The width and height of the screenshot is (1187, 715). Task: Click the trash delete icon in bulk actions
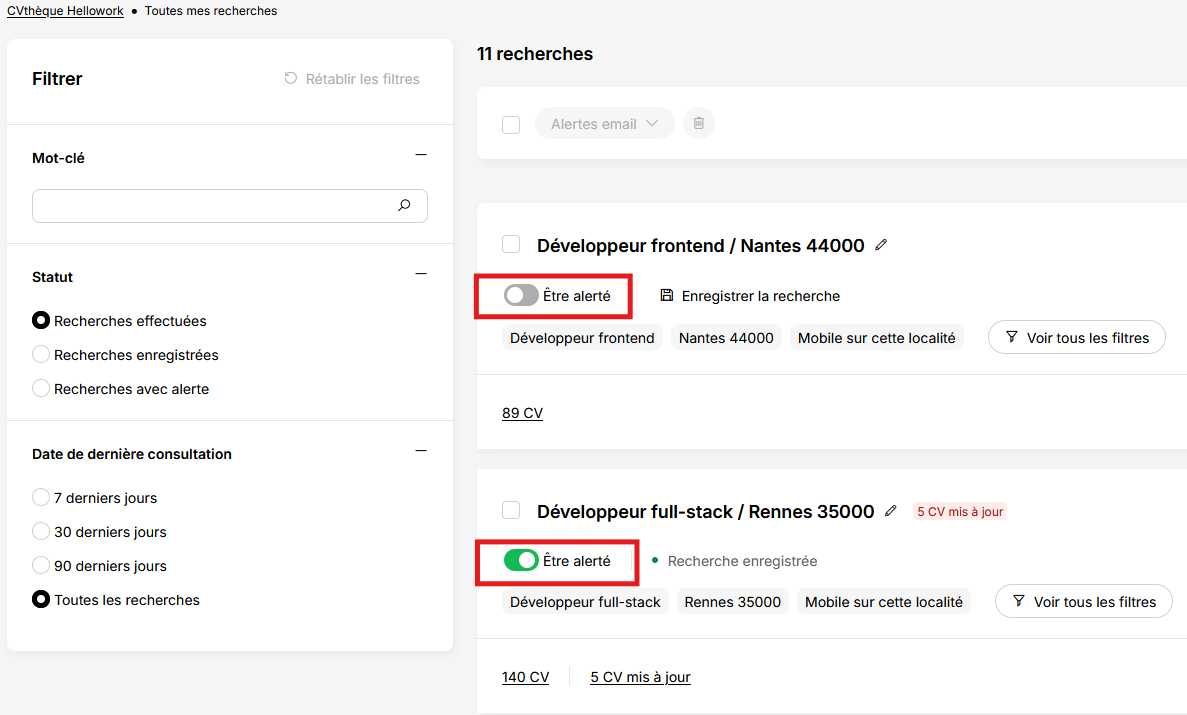[x=699, y=123]
